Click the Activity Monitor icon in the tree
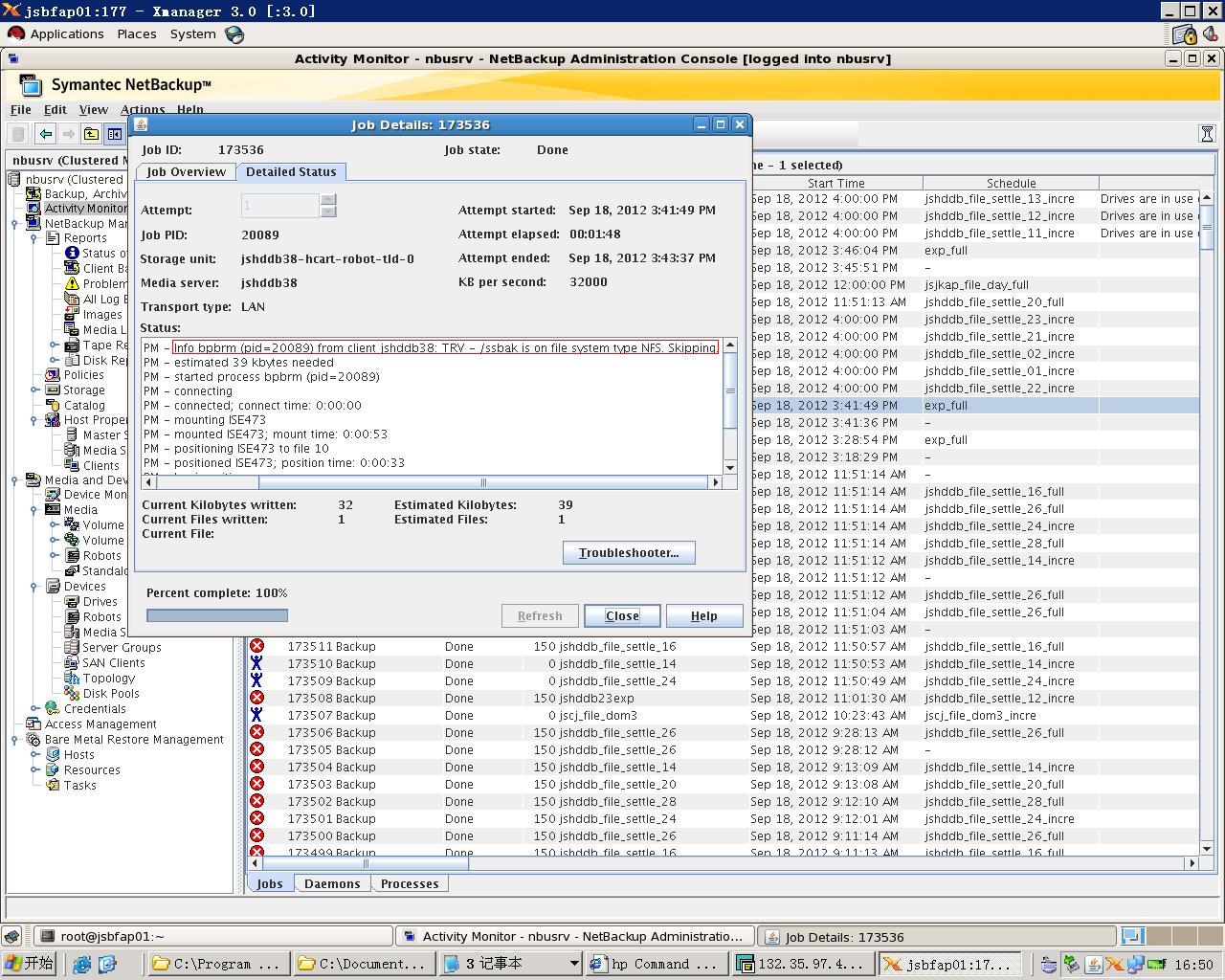 [x=33, y=208]
